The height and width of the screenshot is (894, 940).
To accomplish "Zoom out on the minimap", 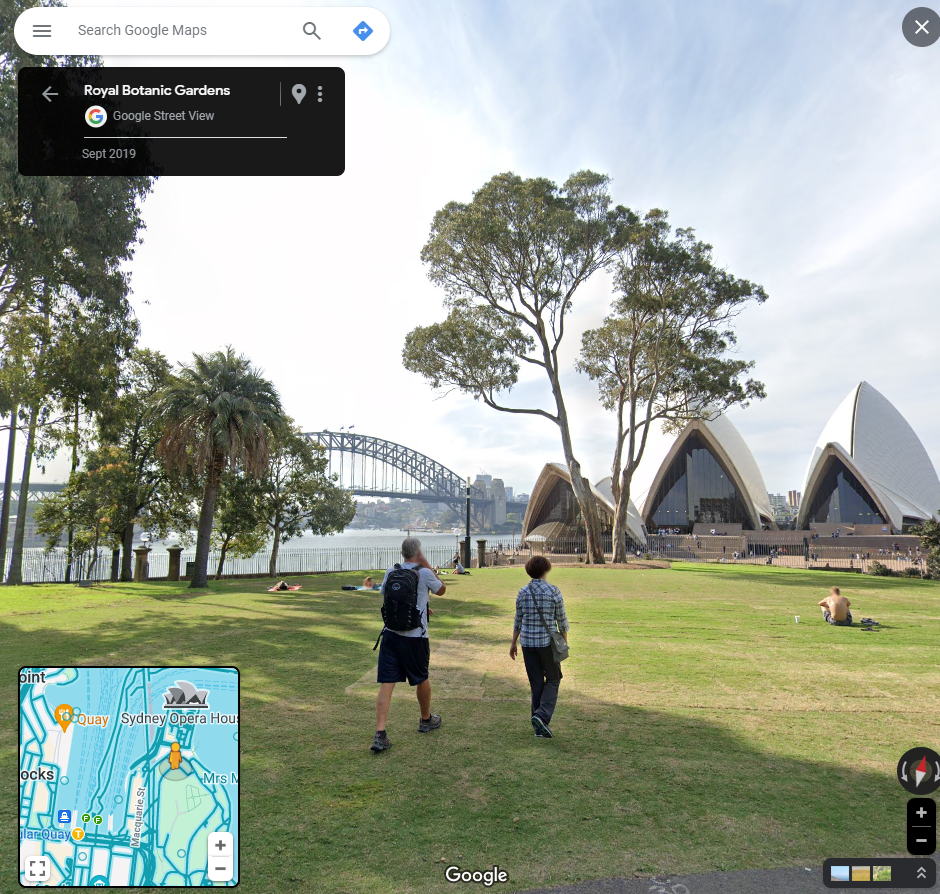I will (220, 868).
